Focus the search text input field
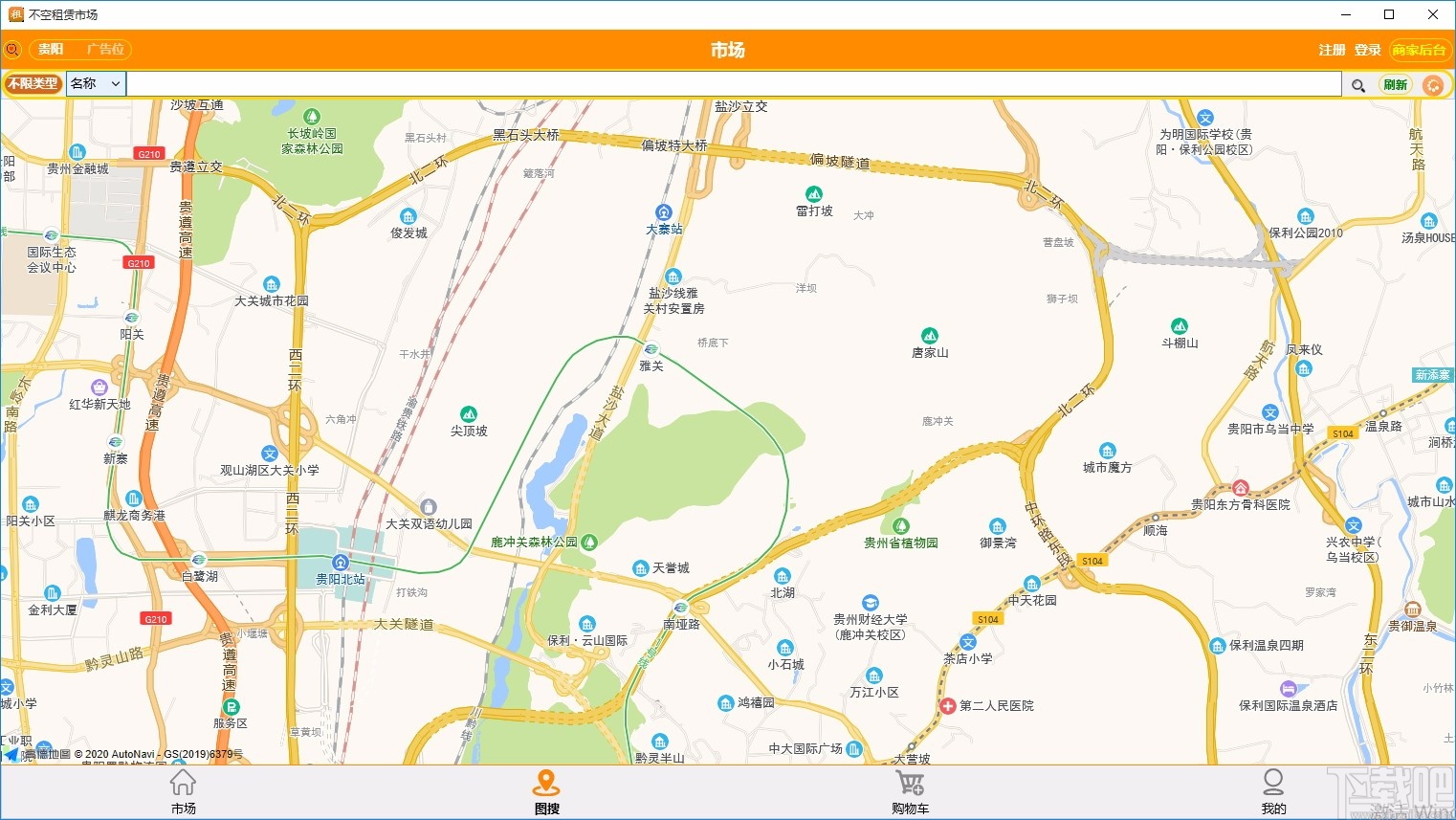Image resolution: width=1456 pixels, height=820 pixels. click(734, 84)
